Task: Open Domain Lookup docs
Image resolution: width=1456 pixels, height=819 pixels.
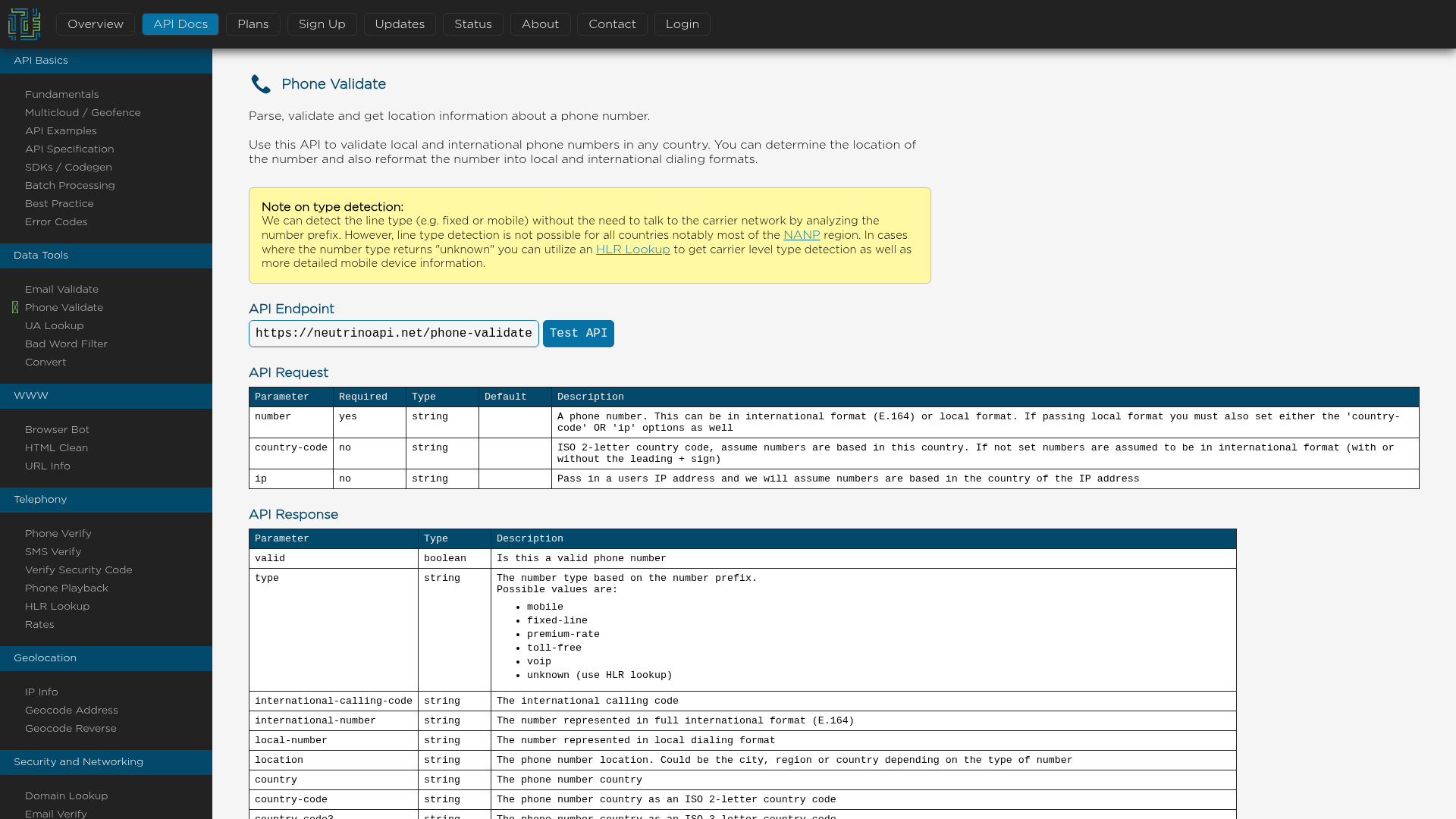Action: point(66,796)
